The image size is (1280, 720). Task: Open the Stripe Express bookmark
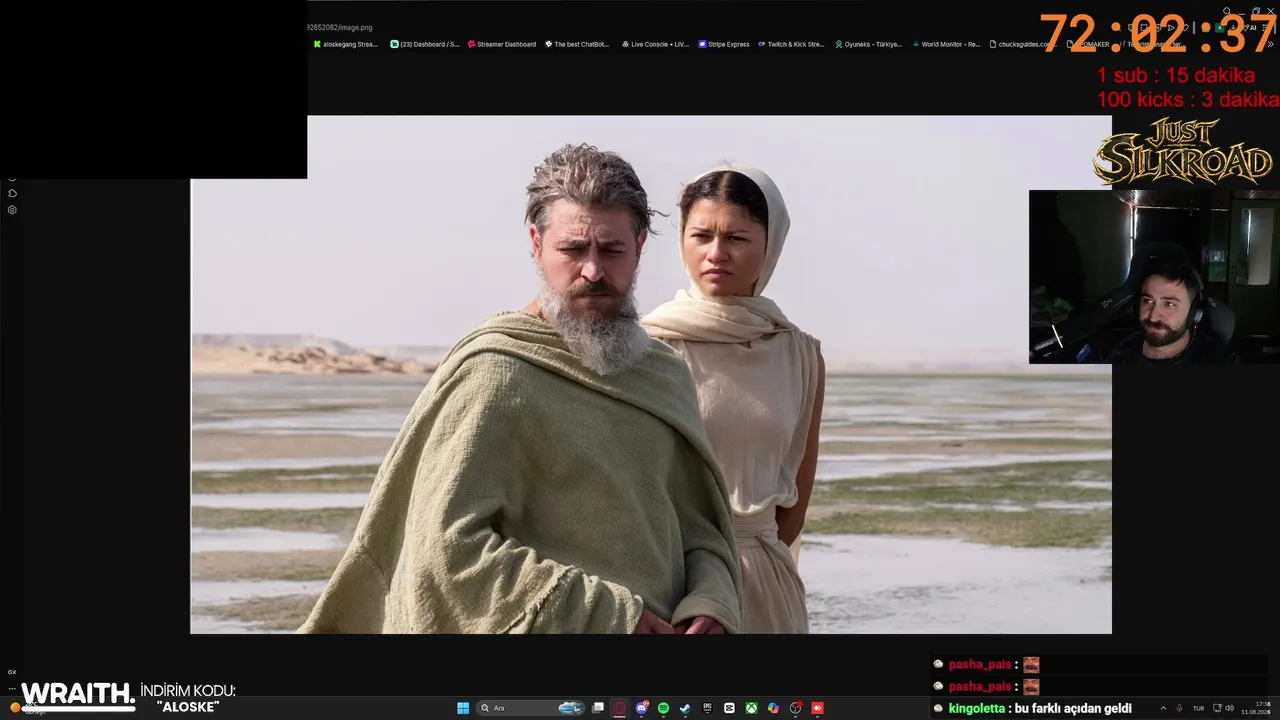click(724, 44)
